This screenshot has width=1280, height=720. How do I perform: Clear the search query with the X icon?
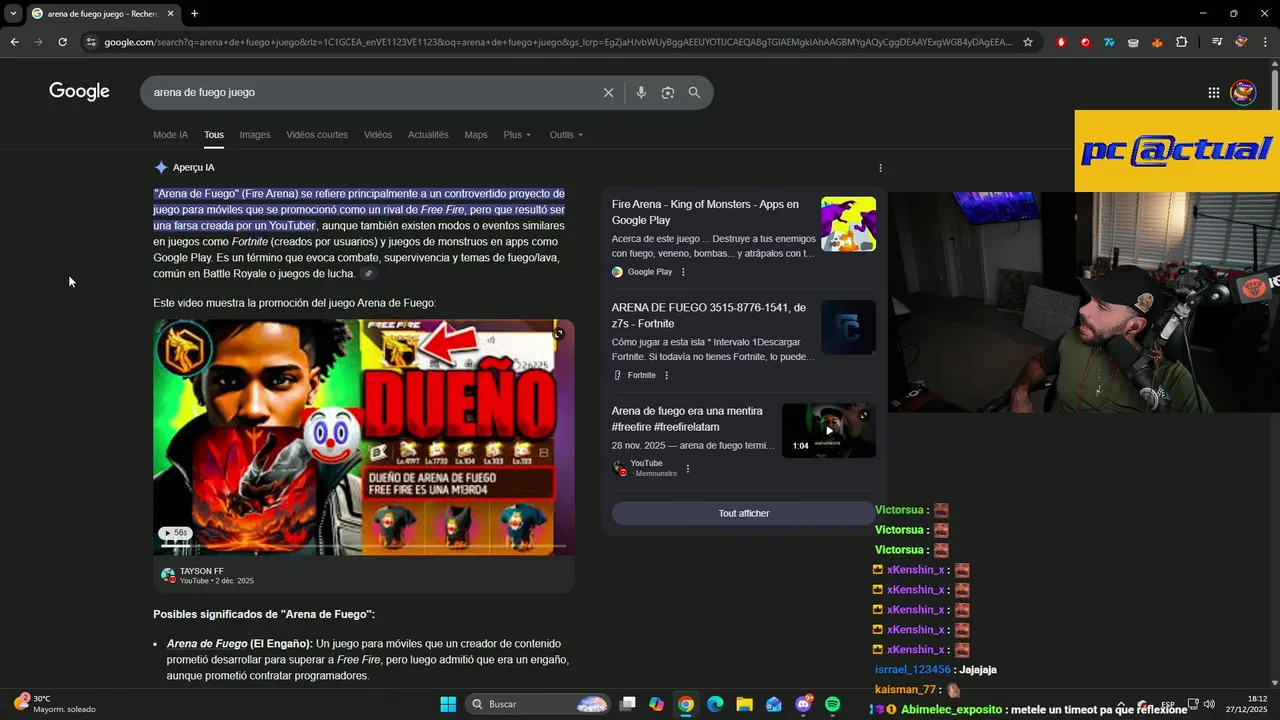pyautogui.click(x=608, y=92)
